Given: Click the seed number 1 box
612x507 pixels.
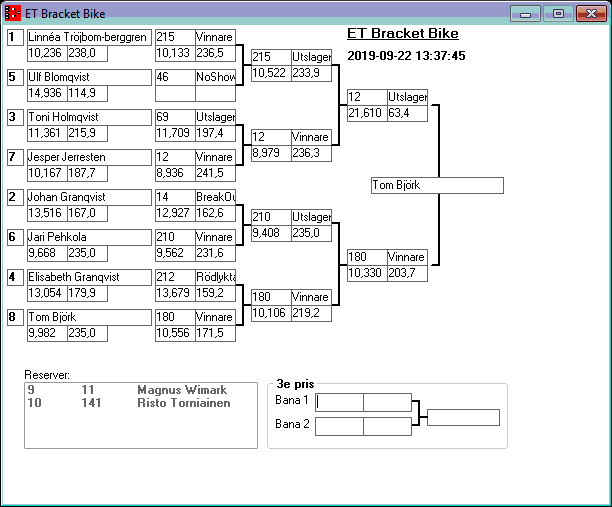Looking at the screenshot, I should click(14, 38).
